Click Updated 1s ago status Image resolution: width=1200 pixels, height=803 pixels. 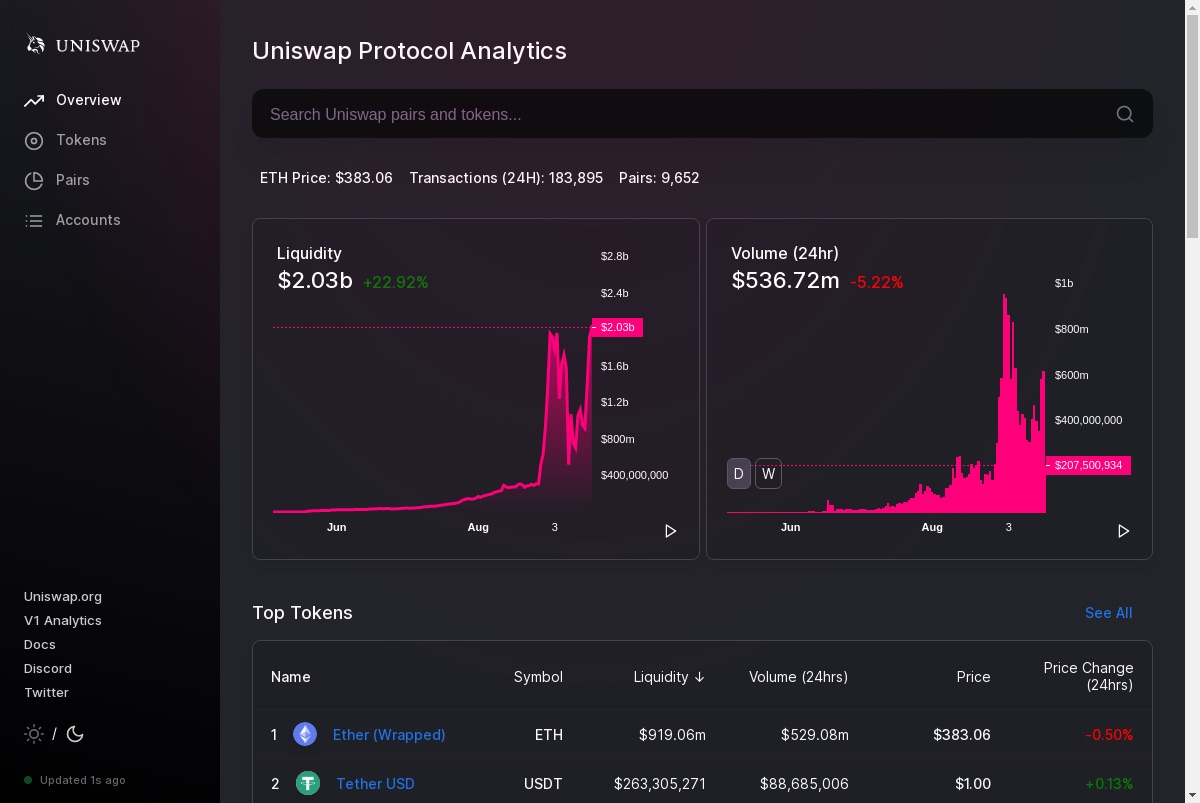75,780
